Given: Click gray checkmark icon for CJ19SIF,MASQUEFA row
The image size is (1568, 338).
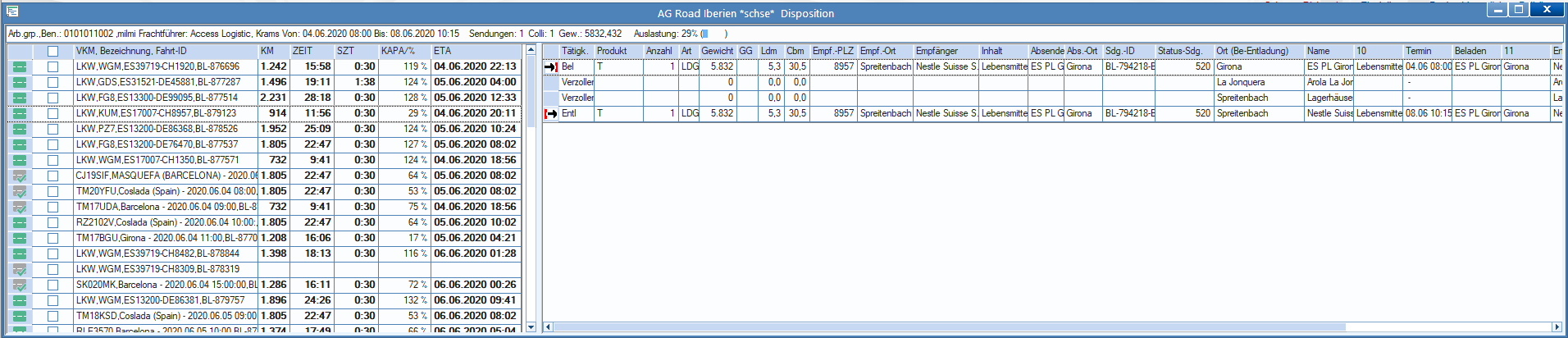Looking at the screenshot, I should pyautogui.click(x=20, y=176).
